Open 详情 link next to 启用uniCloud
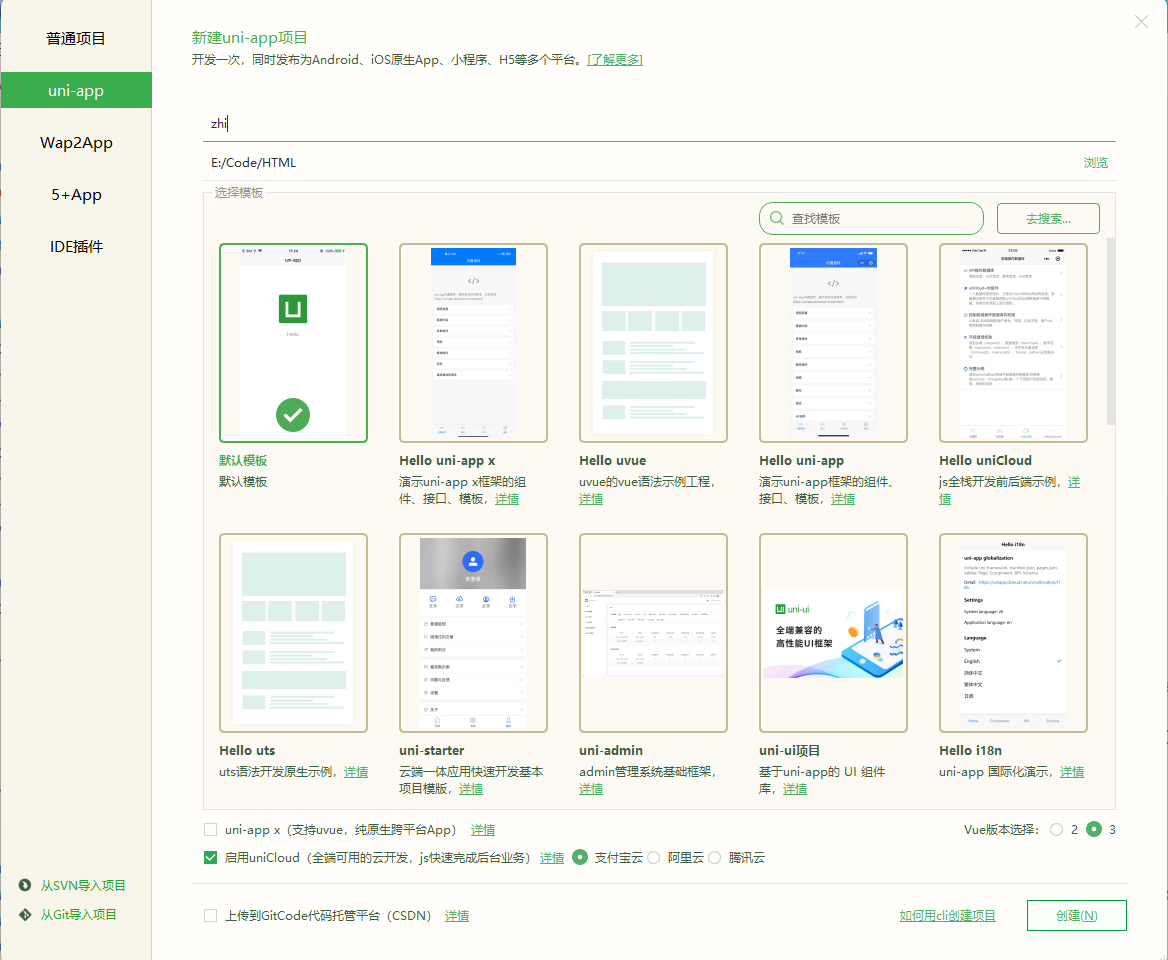This screenshot has width=1168, height=960. coord(552,858)
